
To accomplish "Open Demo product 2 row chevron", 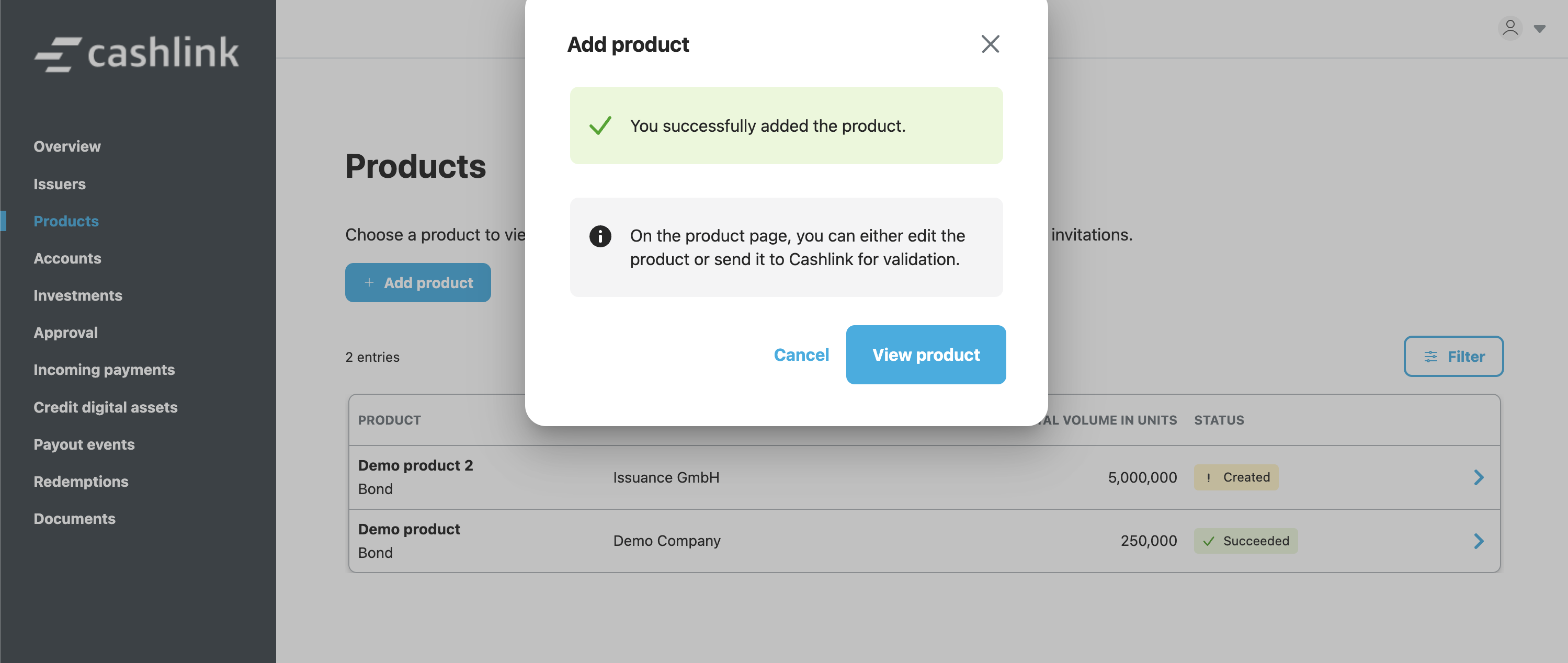I will point(1479,477).
